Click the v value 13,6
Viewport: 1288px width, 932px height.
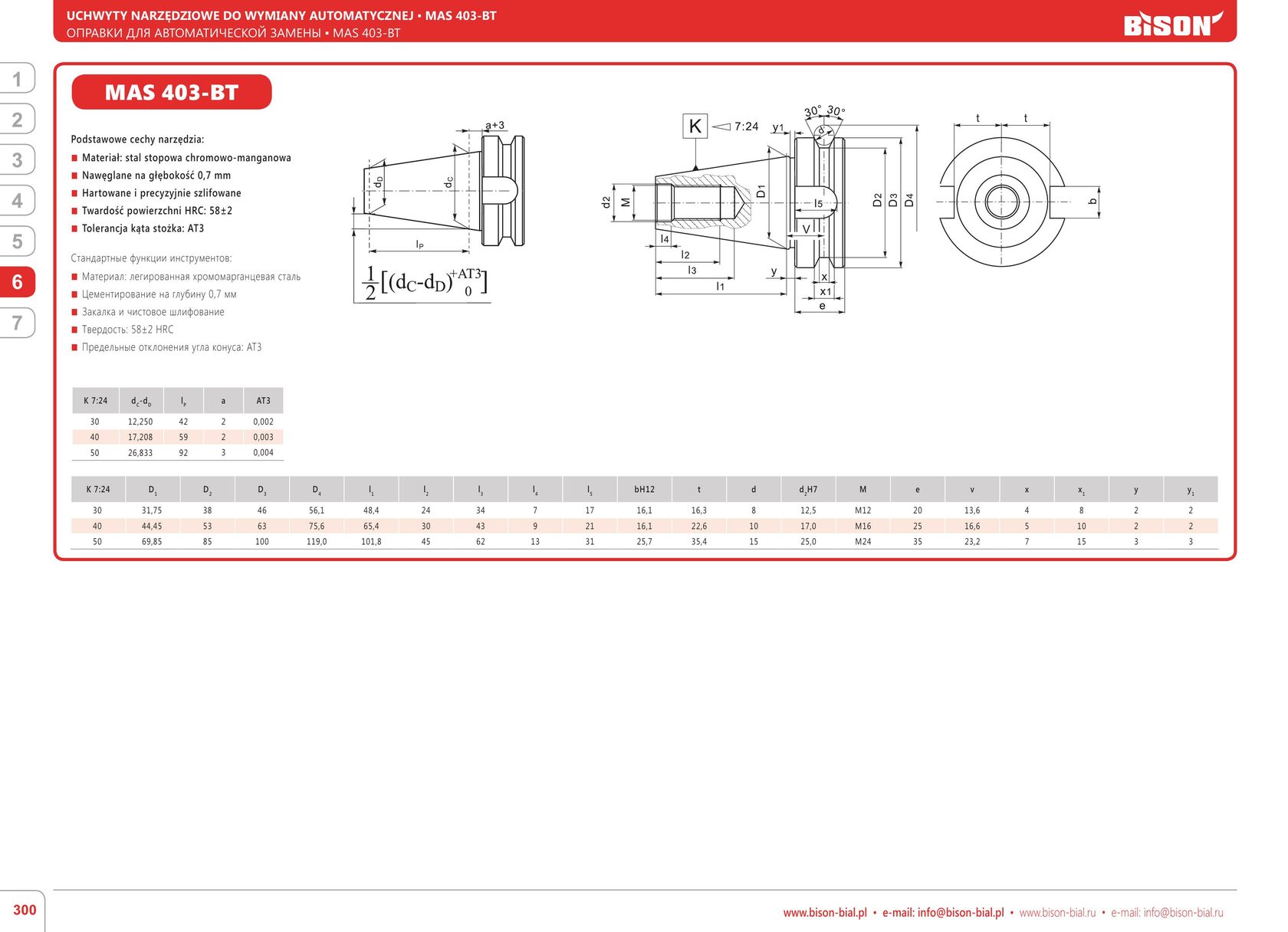972,510
